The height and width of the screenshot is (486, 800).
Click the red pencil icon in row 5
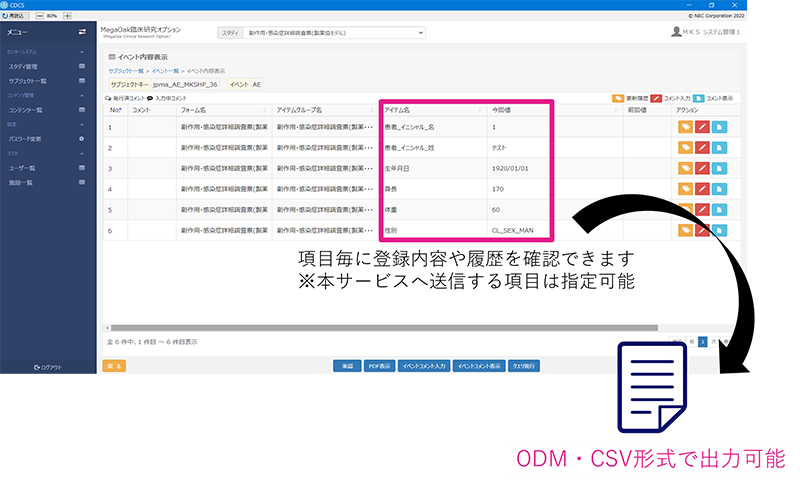pos(702,209)
